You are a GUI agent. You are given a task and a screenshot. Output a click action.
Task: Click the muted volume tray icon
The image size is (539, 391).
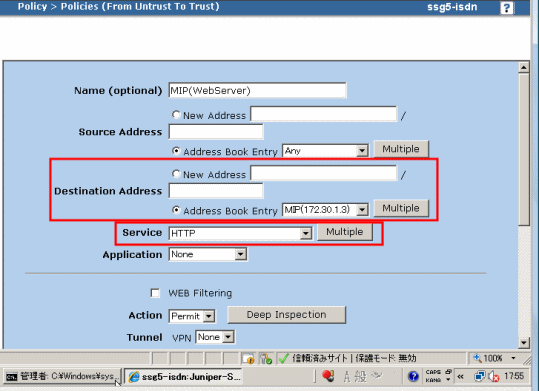pyautogui.click(x=494, y=377)
